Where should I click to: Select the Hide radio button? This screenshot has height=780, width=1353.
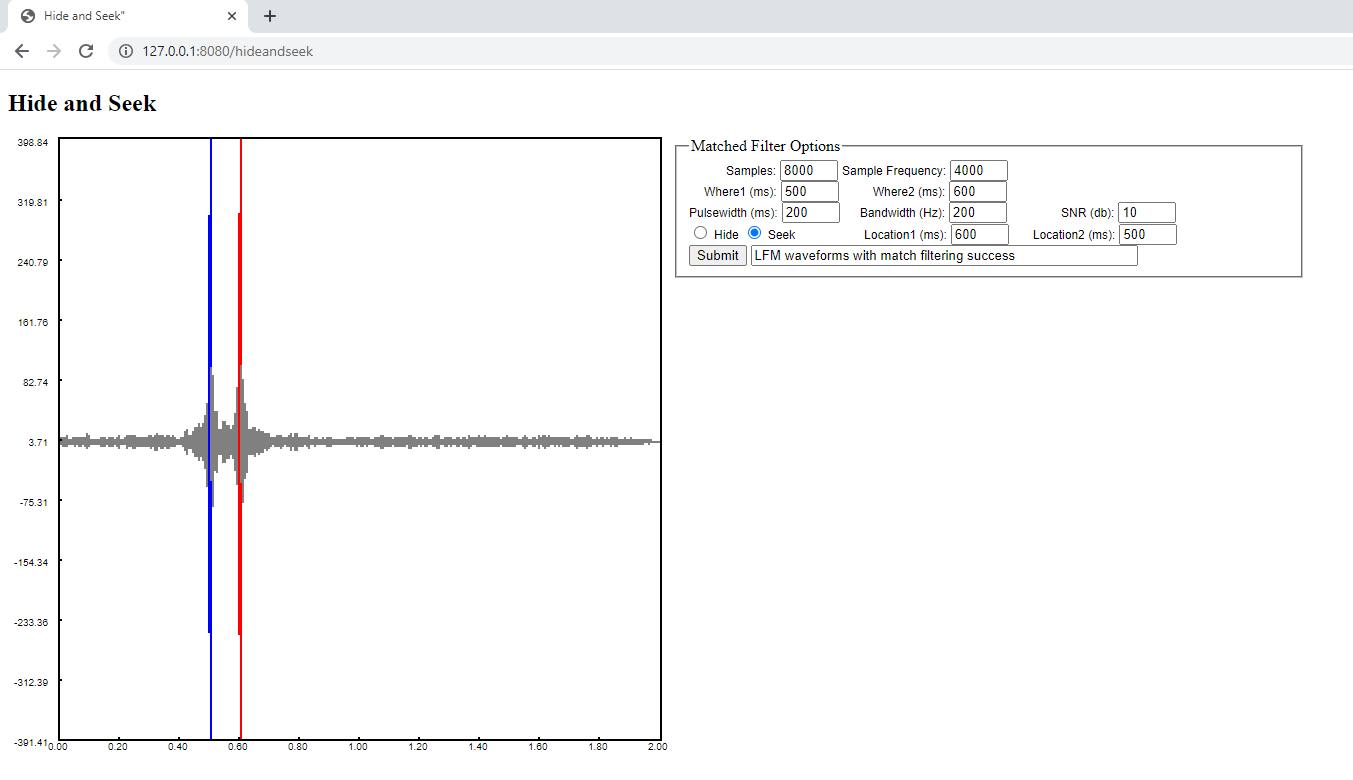(700, 233)
